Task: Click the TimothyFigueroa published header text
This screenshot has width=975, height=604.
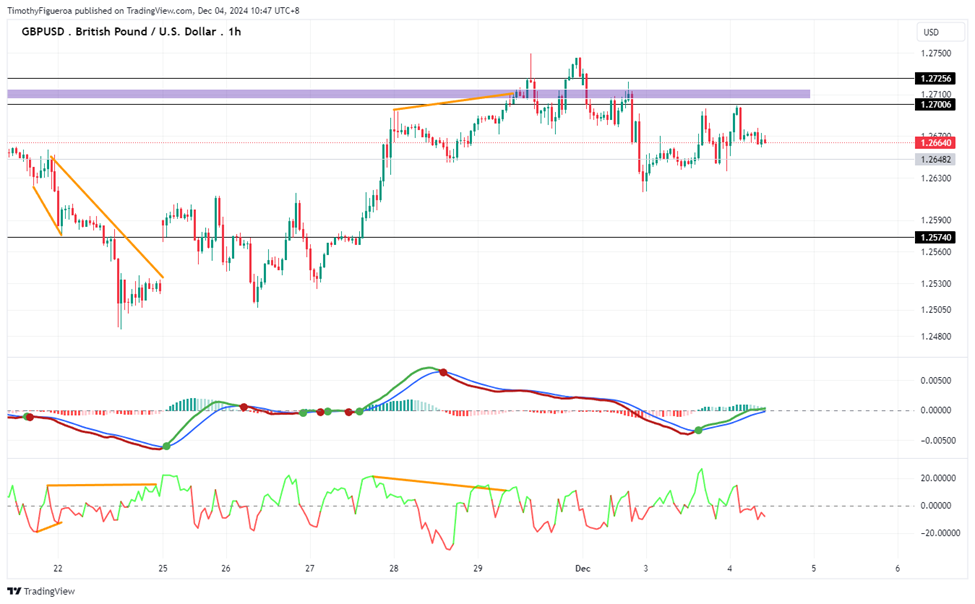Action: [153, 11]
